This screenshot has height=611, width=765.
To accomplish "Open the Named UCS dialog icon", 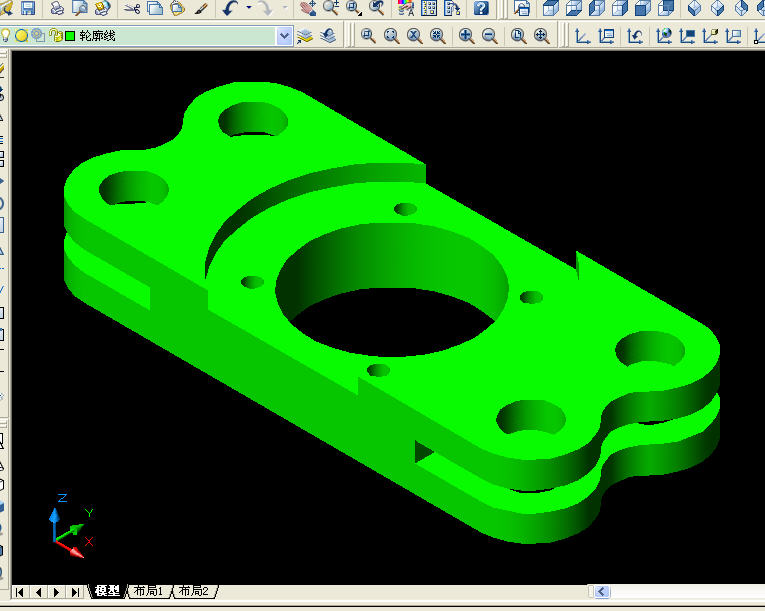I will click(x=606, y=36).
